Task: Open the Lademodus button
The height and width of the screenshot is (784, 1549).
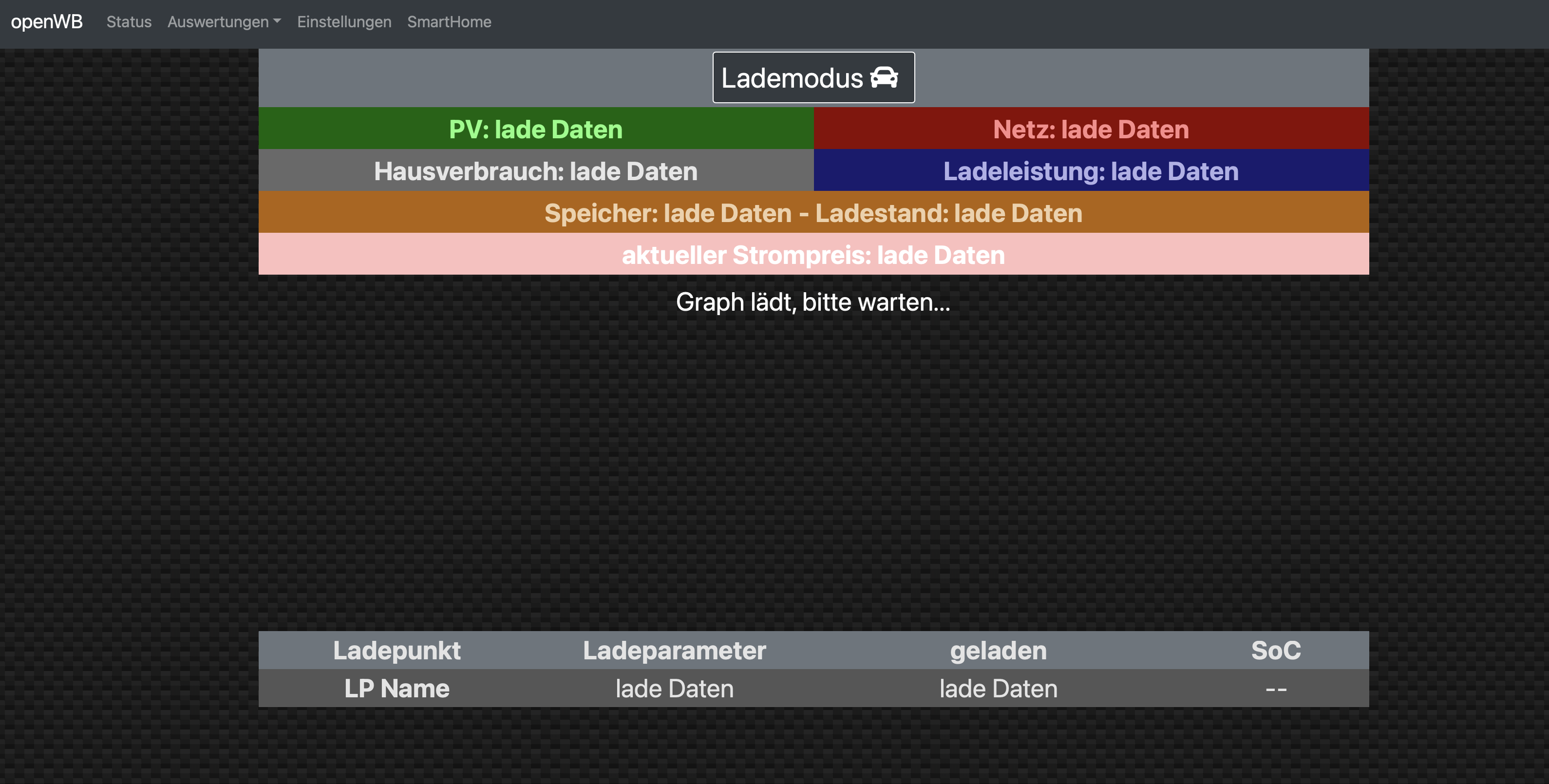Action: (813, 77)
